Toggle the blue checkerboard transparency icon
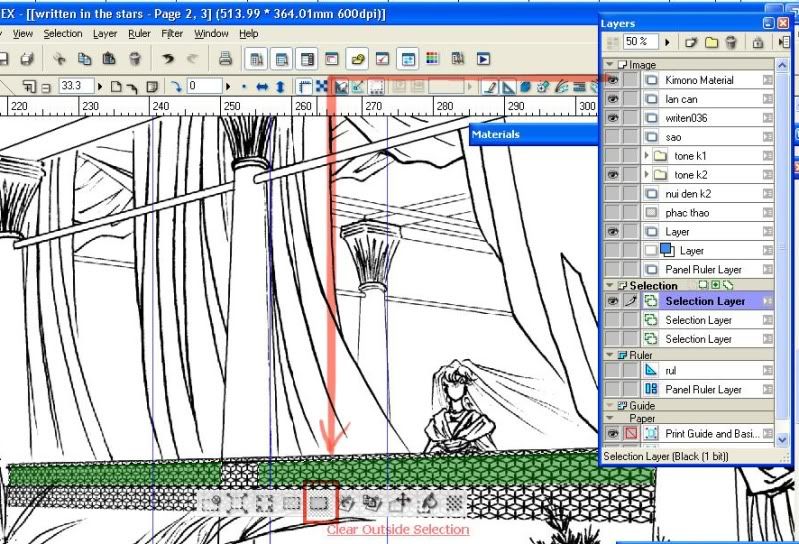The height and width of the screenshot is (544, 799). point(322,87)
